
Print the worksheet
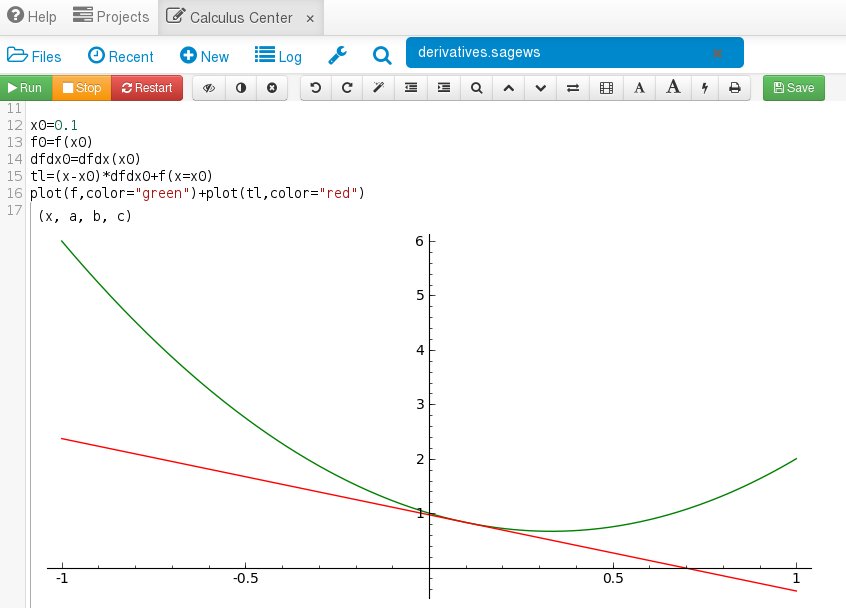click(735, 88)
